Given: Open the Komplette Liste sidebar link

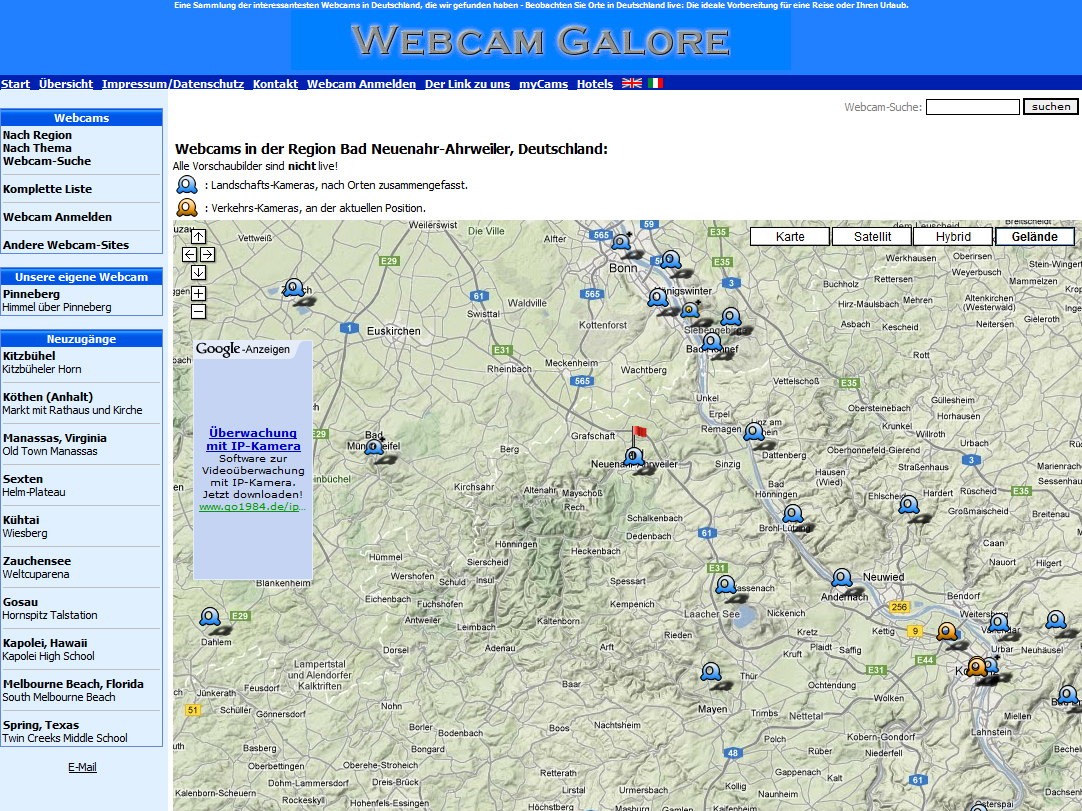Looking at the screenshot, I should click(x=47, y=189).
